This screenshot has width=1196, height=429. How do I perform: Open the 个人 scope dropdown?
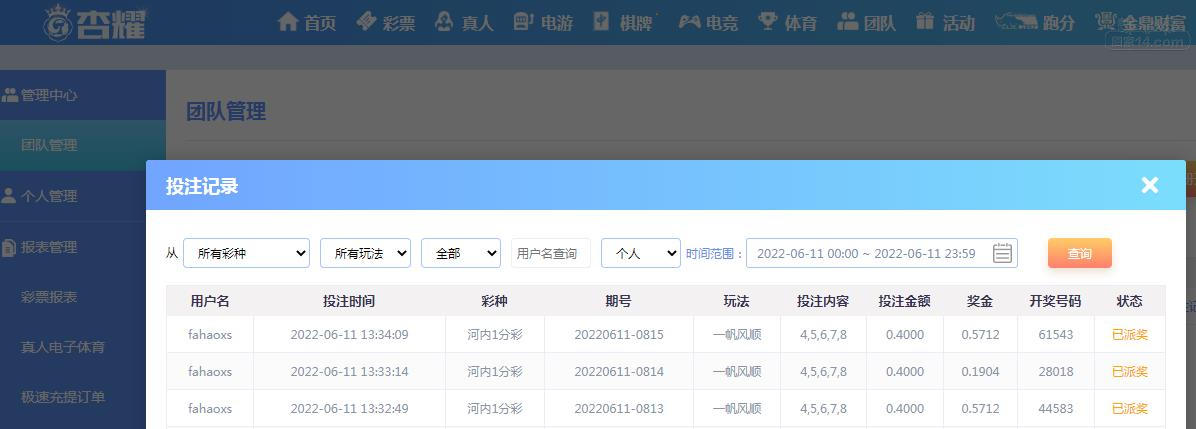[641, 253]
